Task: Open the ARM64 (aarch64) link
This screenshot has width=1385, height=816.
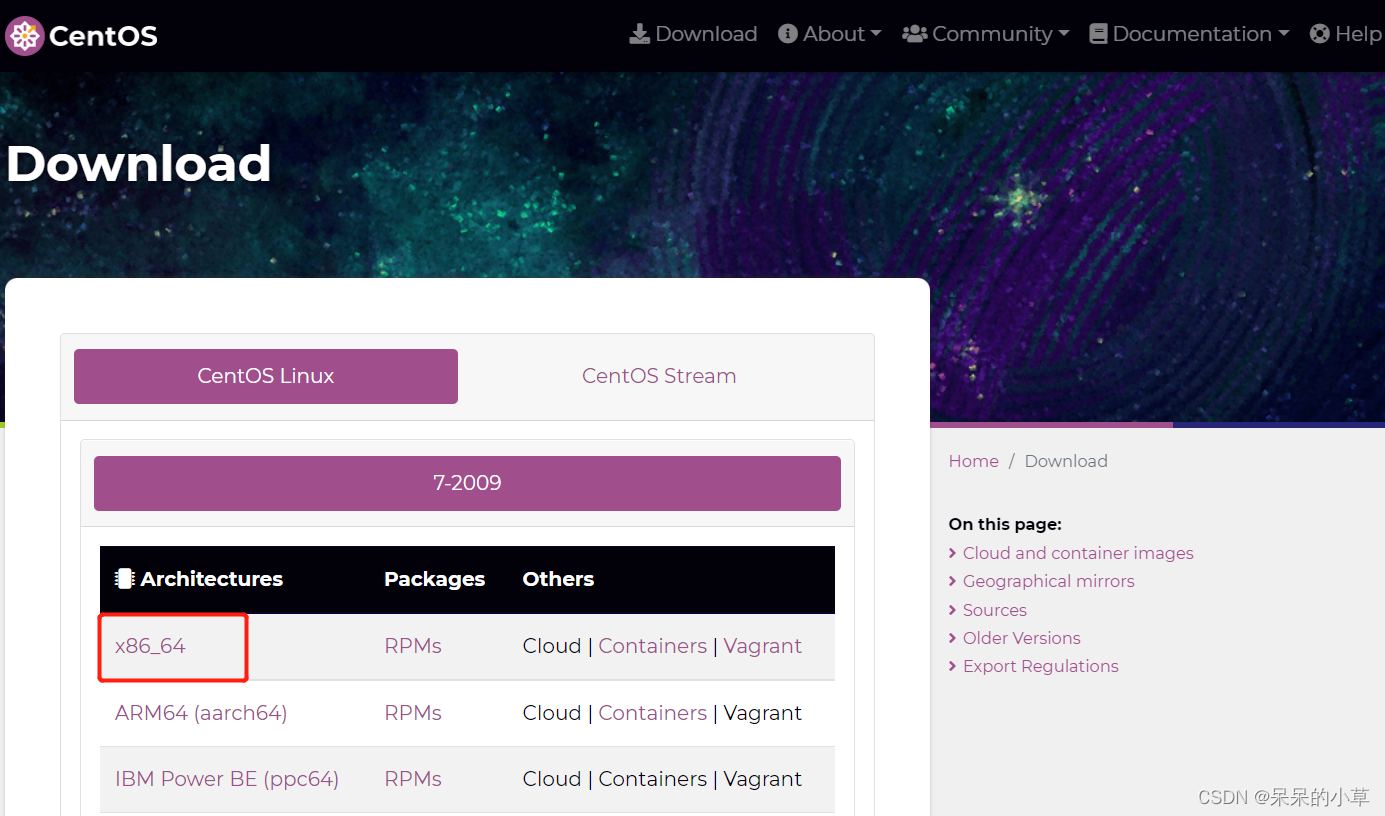Action: [201, 713]
